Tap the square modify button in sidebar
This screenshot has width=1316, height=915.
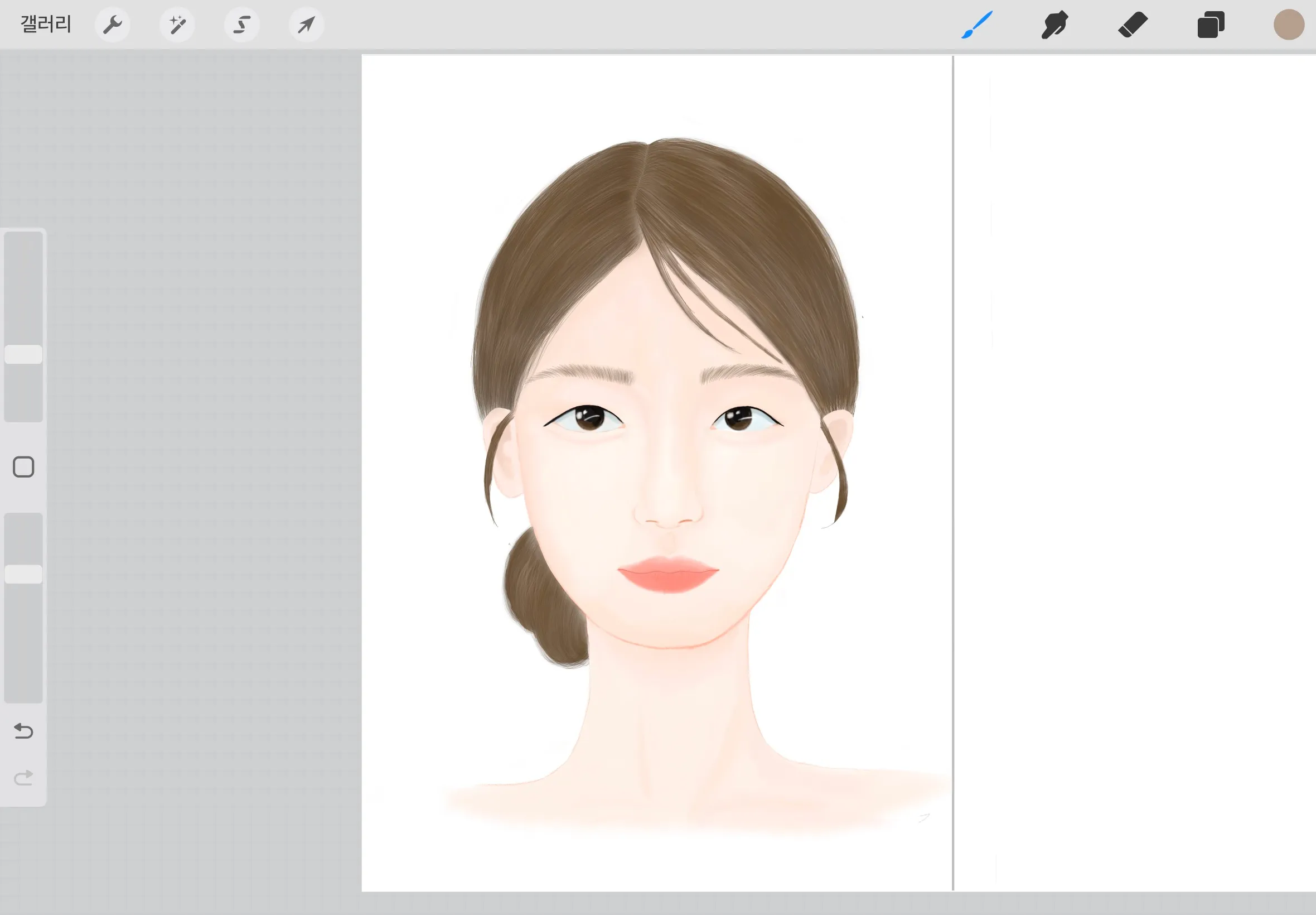click(x=23, y=466)
